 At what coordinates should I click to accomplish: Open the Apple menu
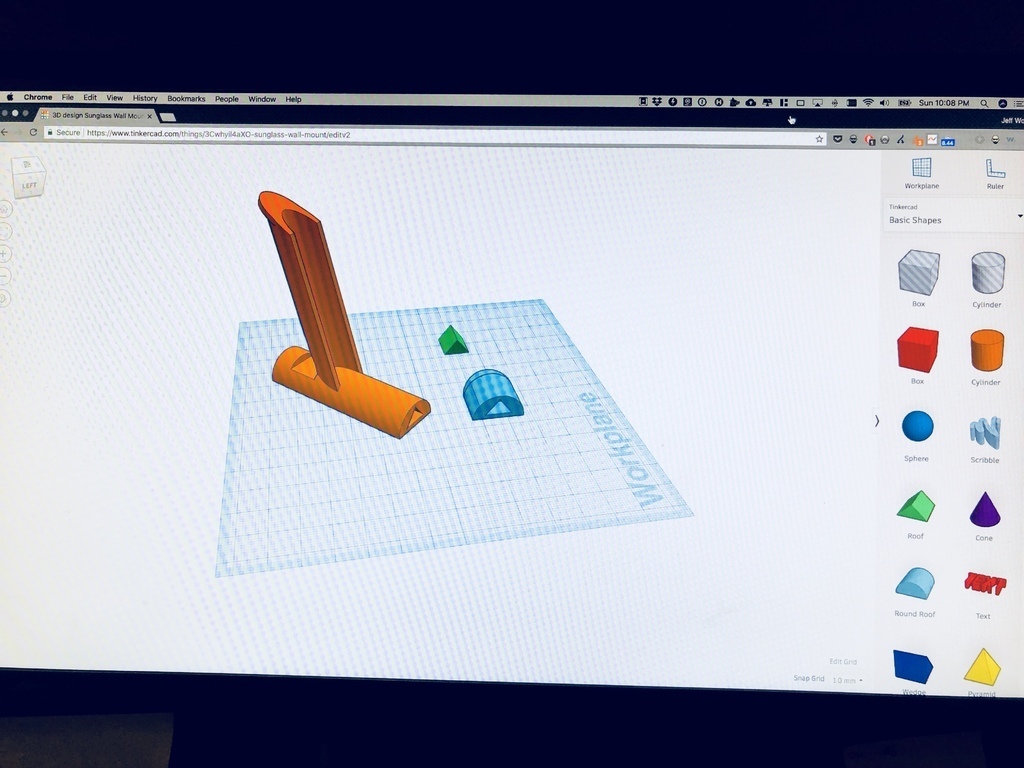10,97
